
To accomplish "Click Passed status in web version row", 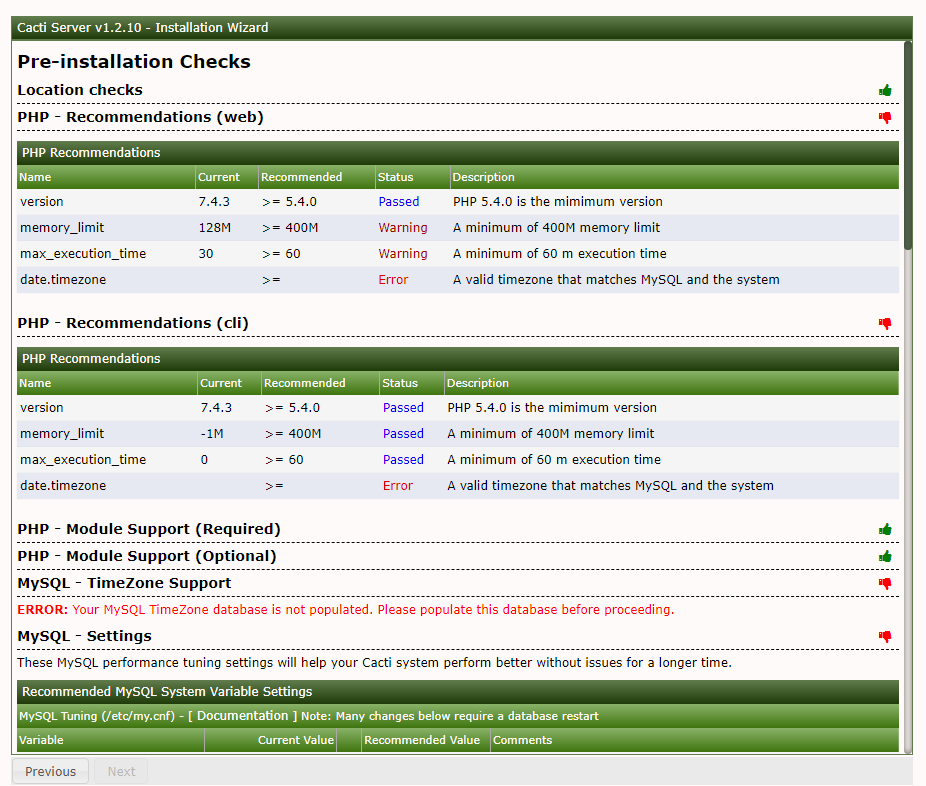I will pos(399,202).
